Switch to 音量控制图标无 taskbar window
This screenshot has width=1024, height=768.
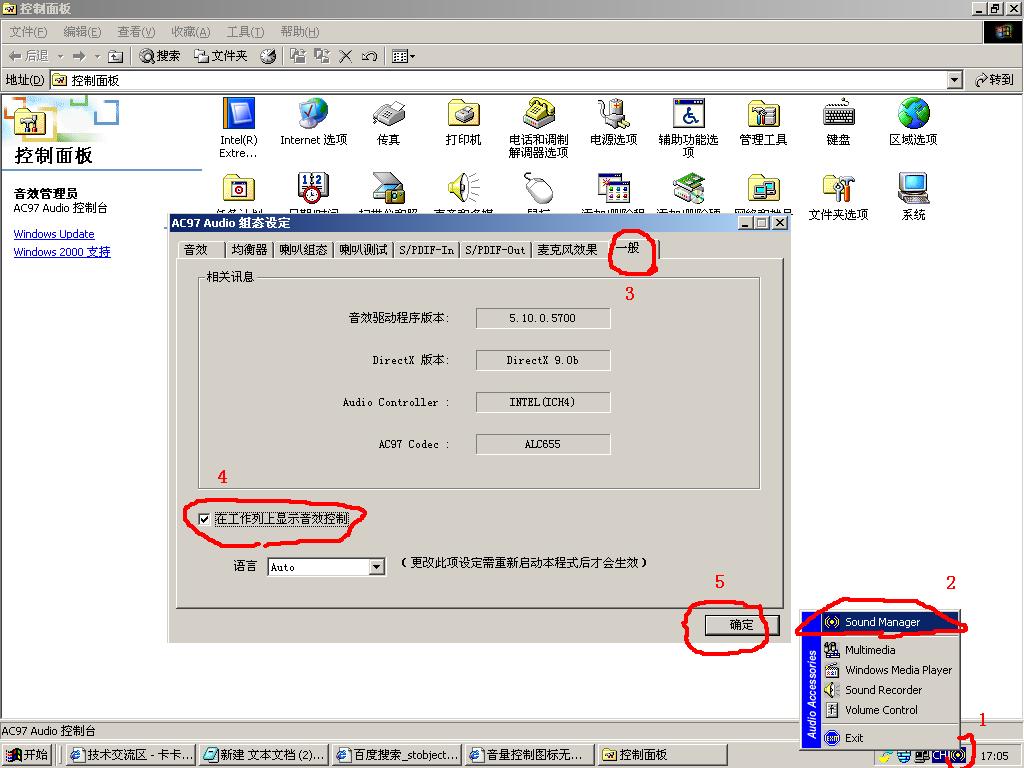530,754
